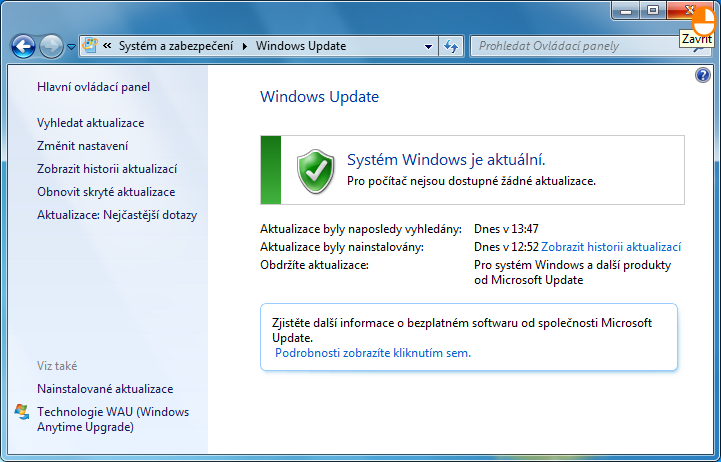Select Systém a zabezpečení breadcrumb
Screen dimensions: 721x462
click(x=176, y=46)
